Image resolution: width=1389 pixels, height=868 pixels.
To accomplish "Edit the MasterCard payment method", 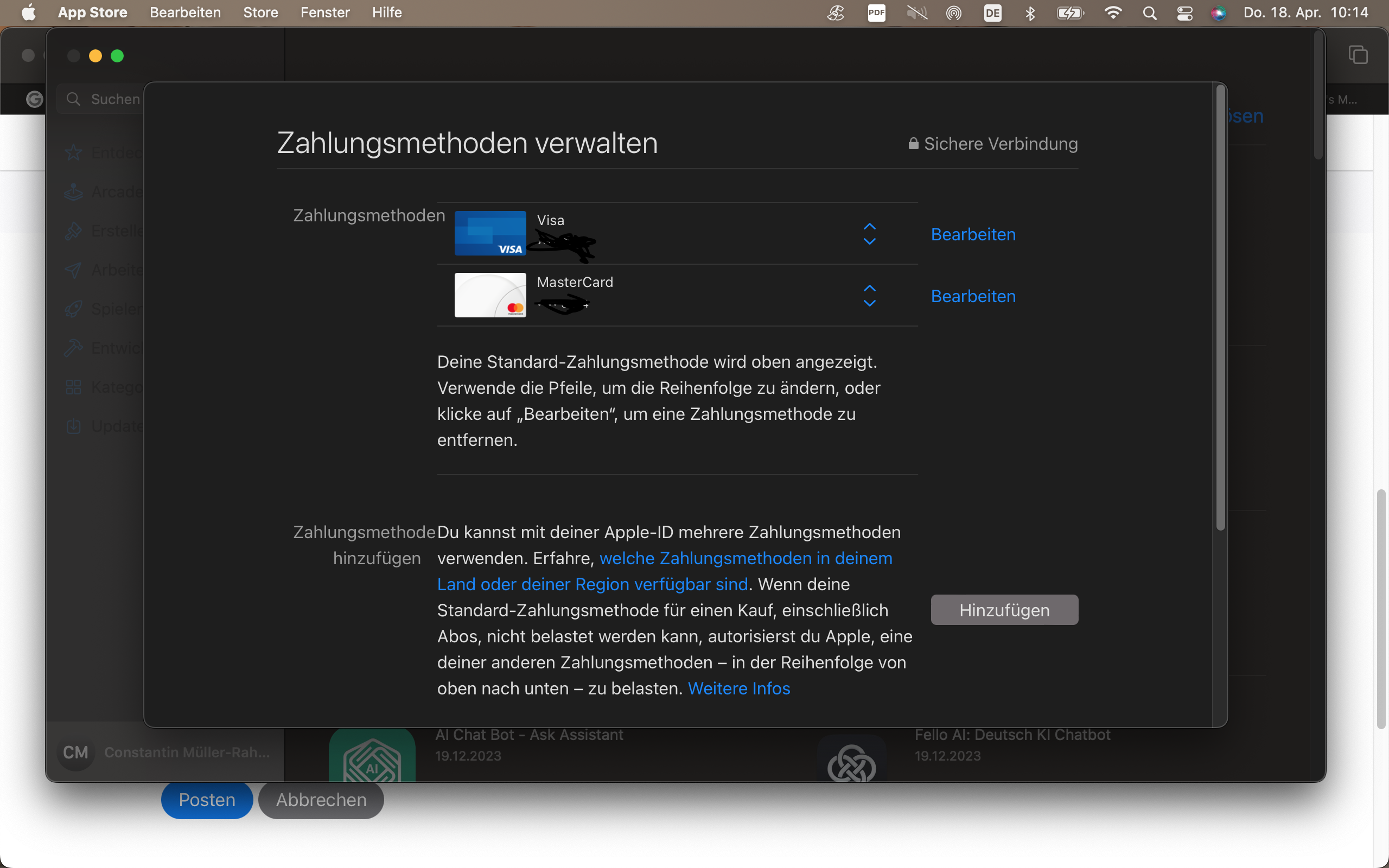I will 973,296.
